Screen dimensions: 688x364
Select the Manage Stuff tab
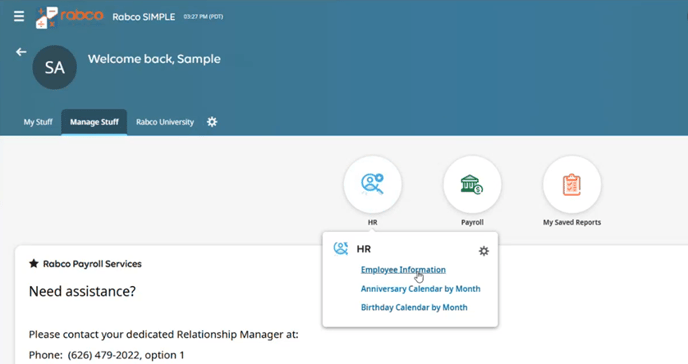(x=94, y=122)
